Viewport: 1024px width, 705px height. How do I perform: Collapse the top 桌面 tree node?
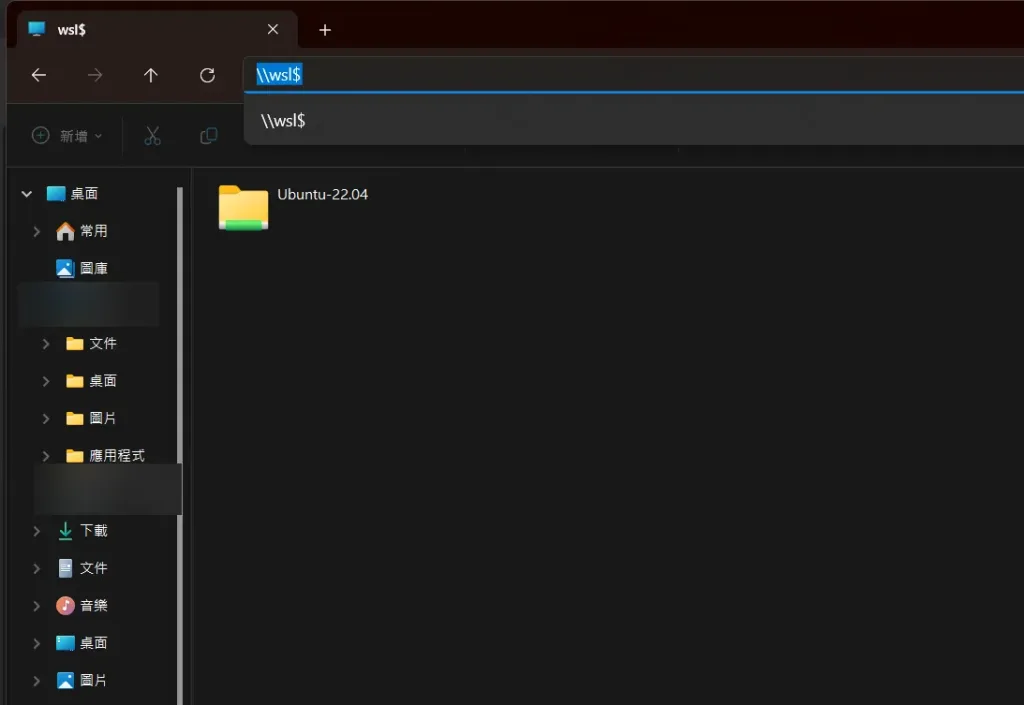[x=27, y=194]
